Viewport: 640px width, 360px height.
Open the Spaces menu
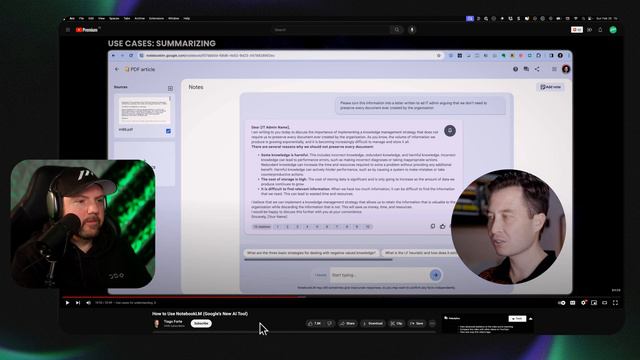pyautogui.click(x=114, y=18)
